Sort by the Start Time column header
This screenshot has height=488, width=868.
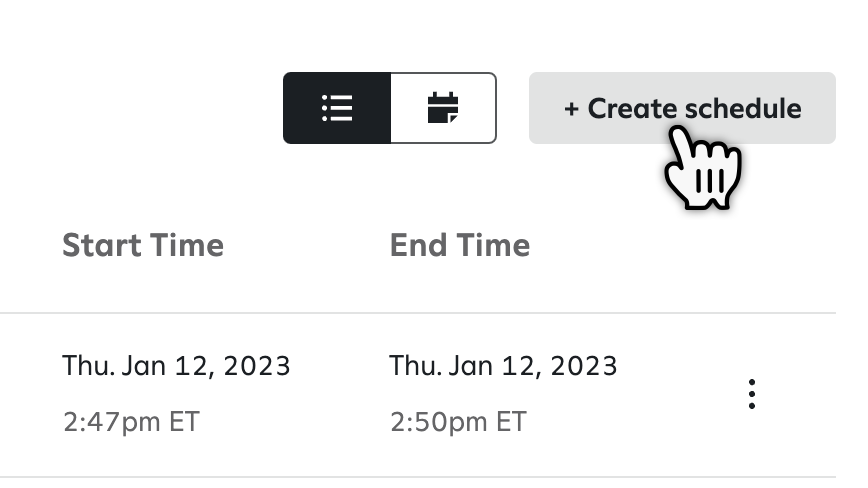143,245
